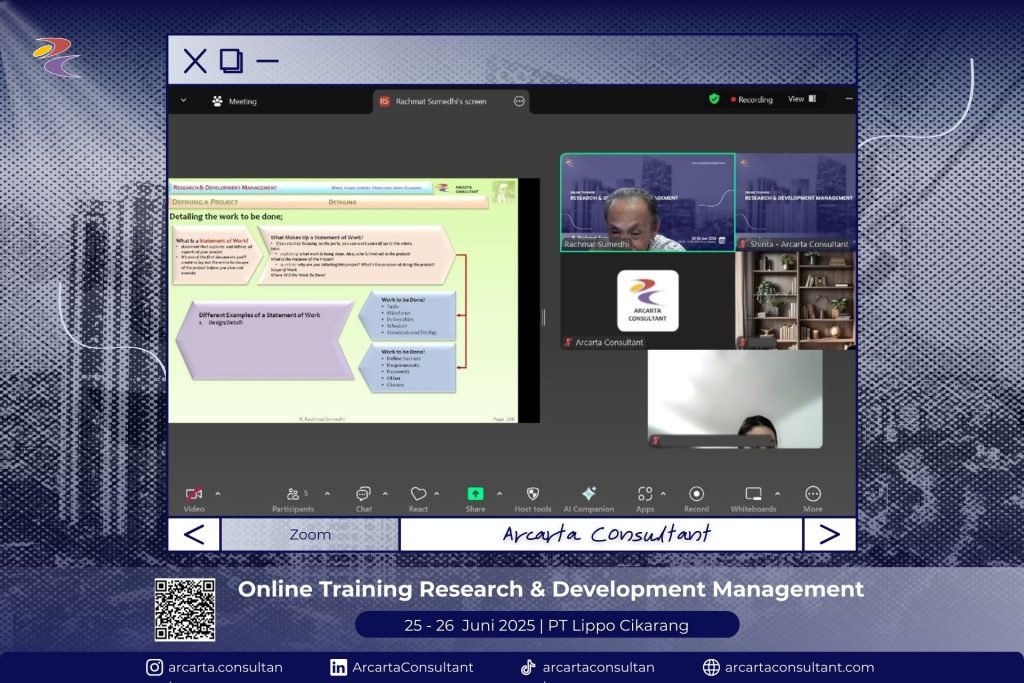Open the Chat panel
The height and width of the screenshot is (683, 1024).
pos(363,495)
